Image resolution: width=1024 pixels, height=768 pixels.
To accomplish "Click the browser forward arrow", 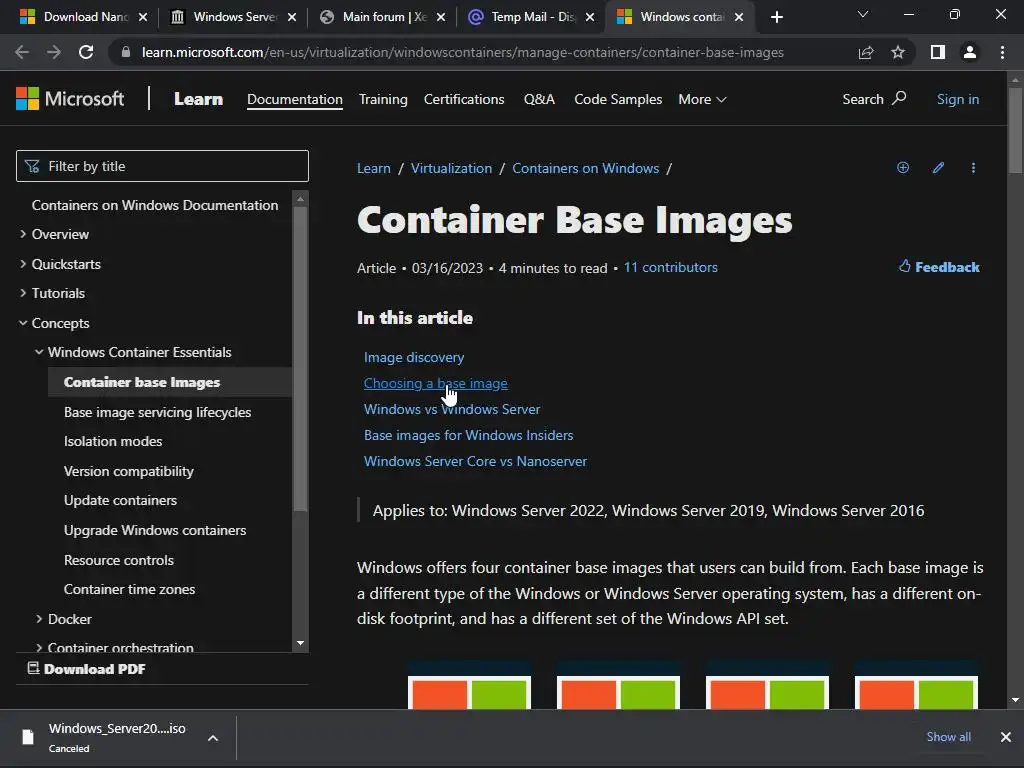I will click(54, 52).
